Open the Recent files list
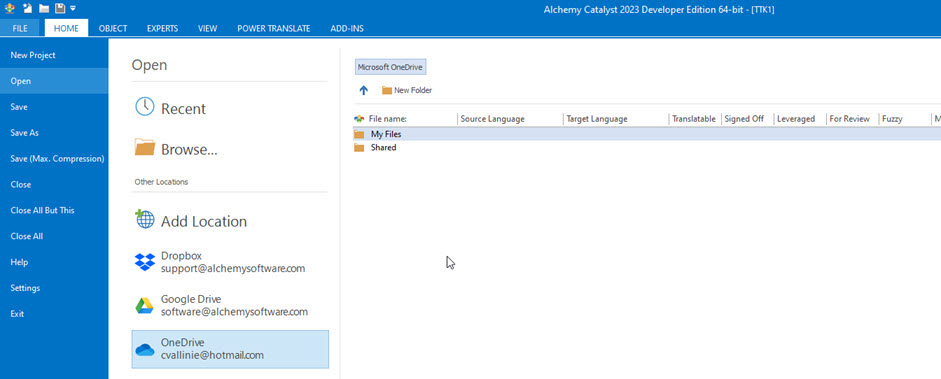The width and height of the screenshot is (941, 379). (x=230, y=108)
